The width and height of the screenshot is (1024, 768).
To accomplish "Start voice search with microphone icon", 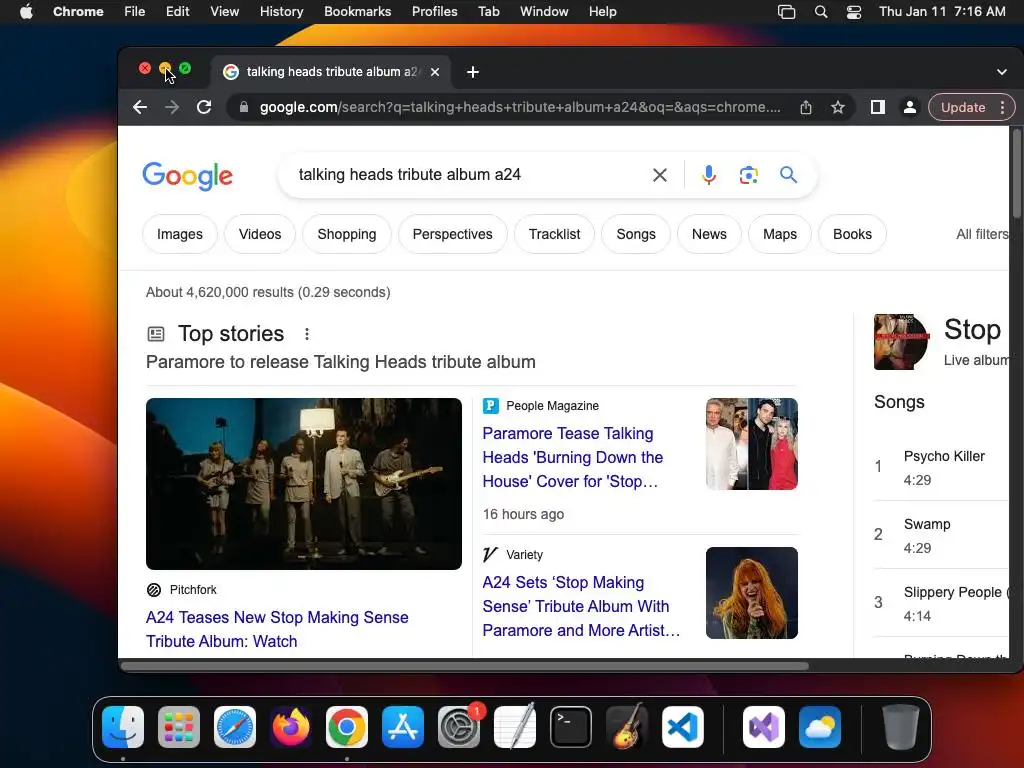I will (x=709, y=174).
